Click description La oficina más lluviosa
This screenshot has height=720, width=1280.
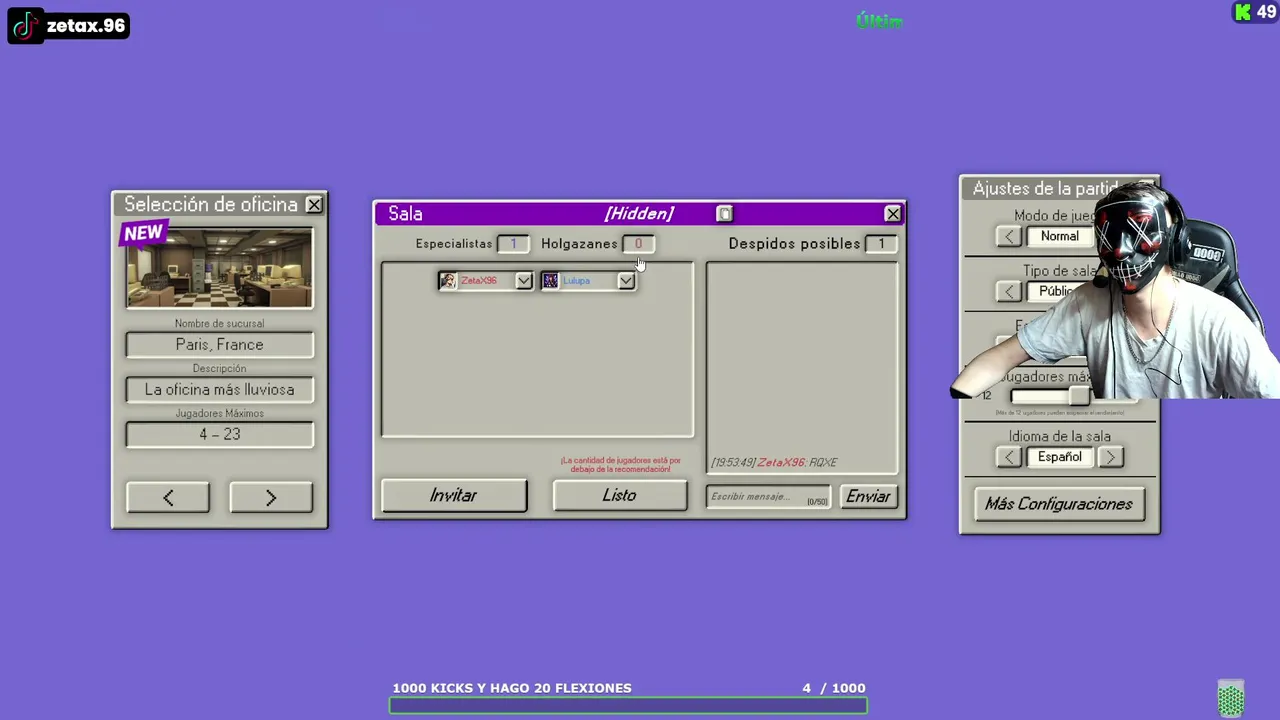coord(219,390)
